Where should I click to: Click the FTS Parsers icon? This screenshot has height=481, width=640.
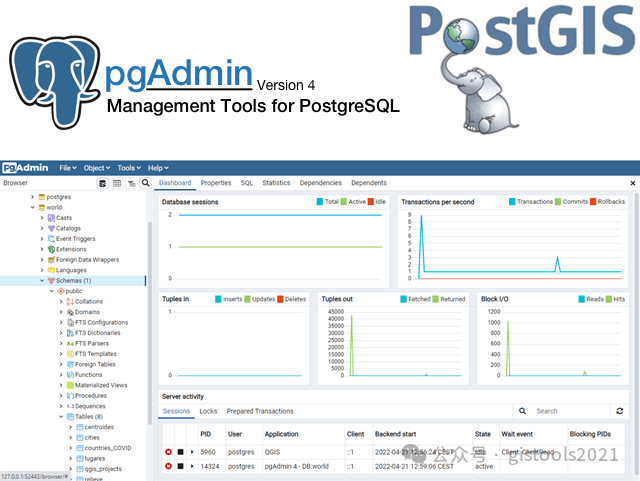tap(70, 343)
